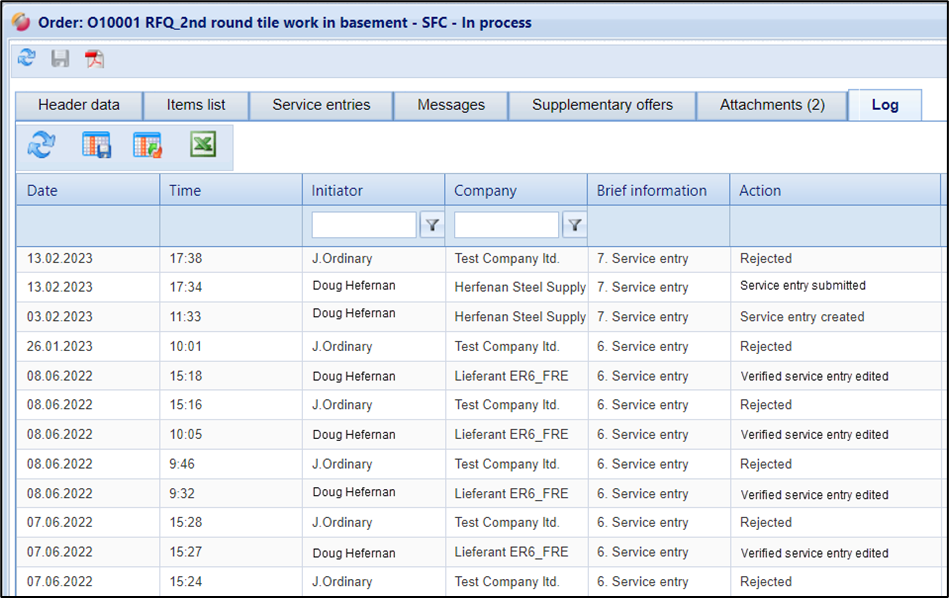Open the Company filter options
This screenshot has width=949, height=598.
pos(574,226)
